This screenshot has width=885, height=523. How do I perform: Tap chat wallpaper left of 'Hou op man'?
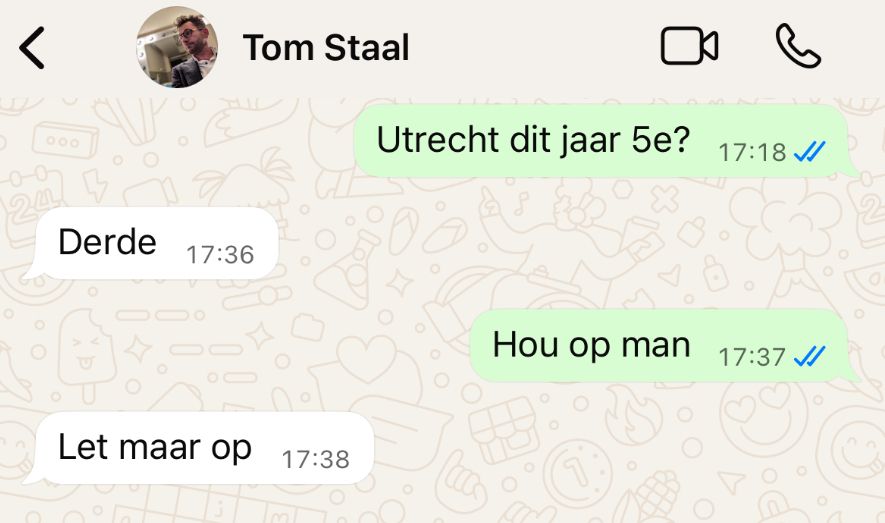237,345
